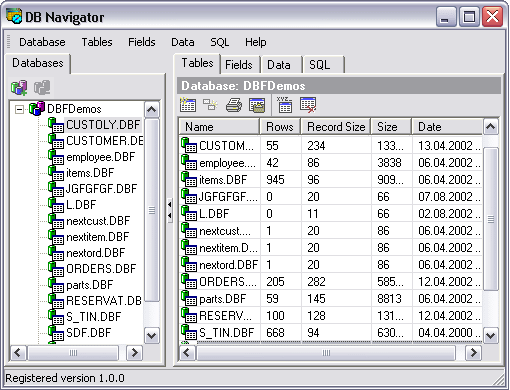Click the rename table (xyz) icon
This screenshot has height=390, width=510.
click(285, 105)
